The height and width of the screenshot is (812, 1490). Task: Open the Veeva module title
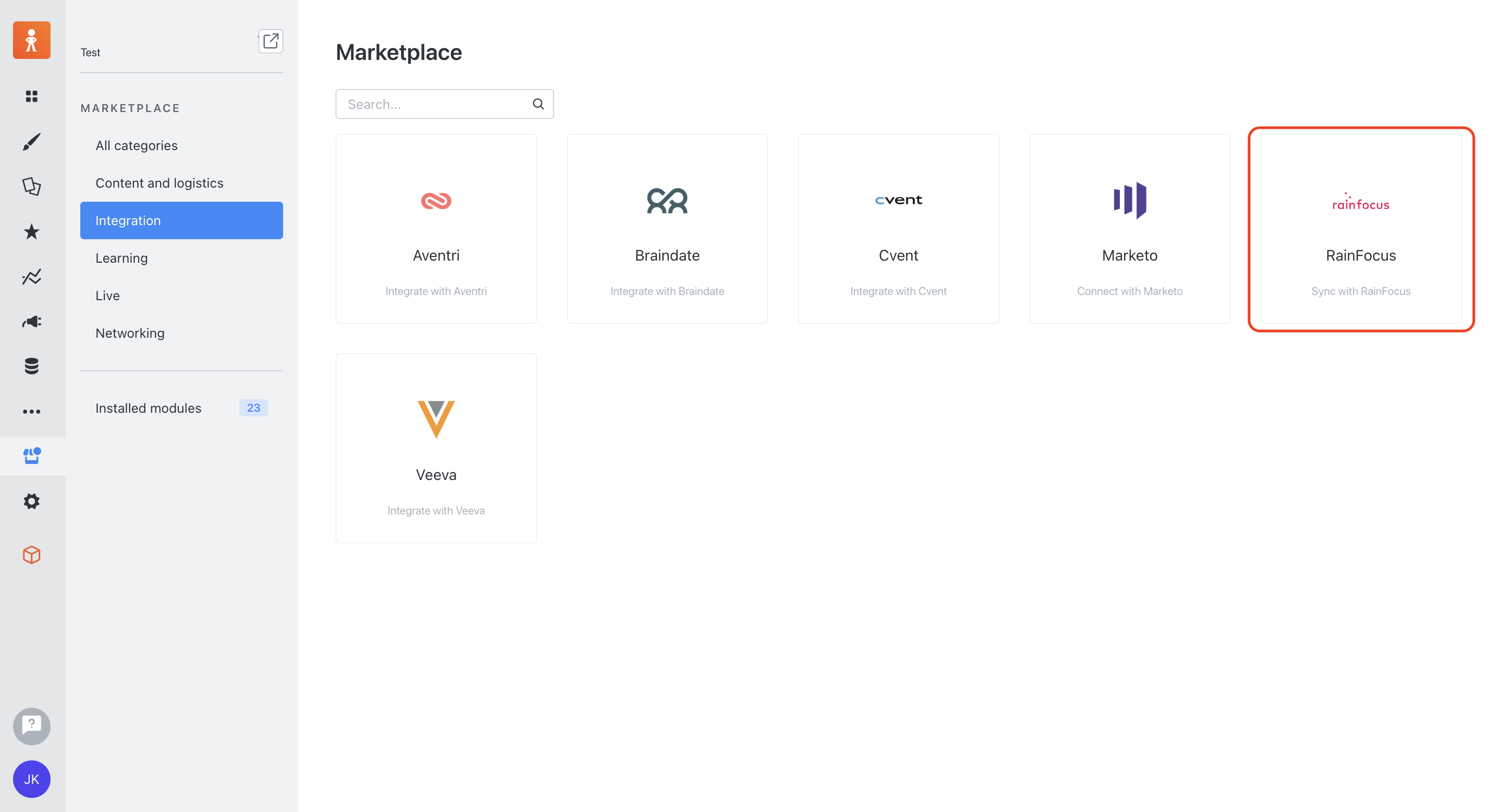(x=435, y=475)
